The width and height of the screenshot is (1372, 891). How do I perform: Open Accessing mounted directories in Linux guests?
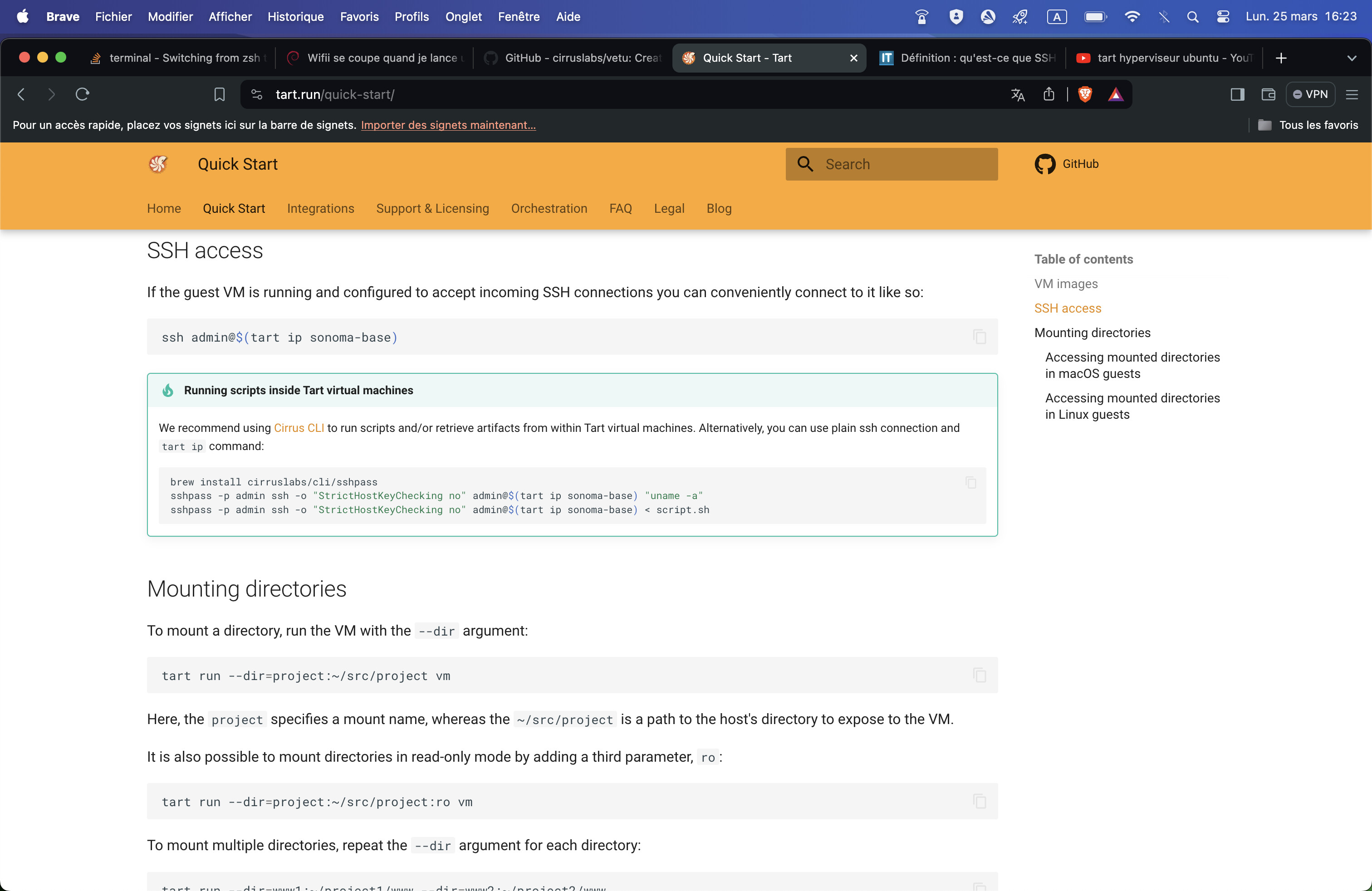click(1132, 406)
